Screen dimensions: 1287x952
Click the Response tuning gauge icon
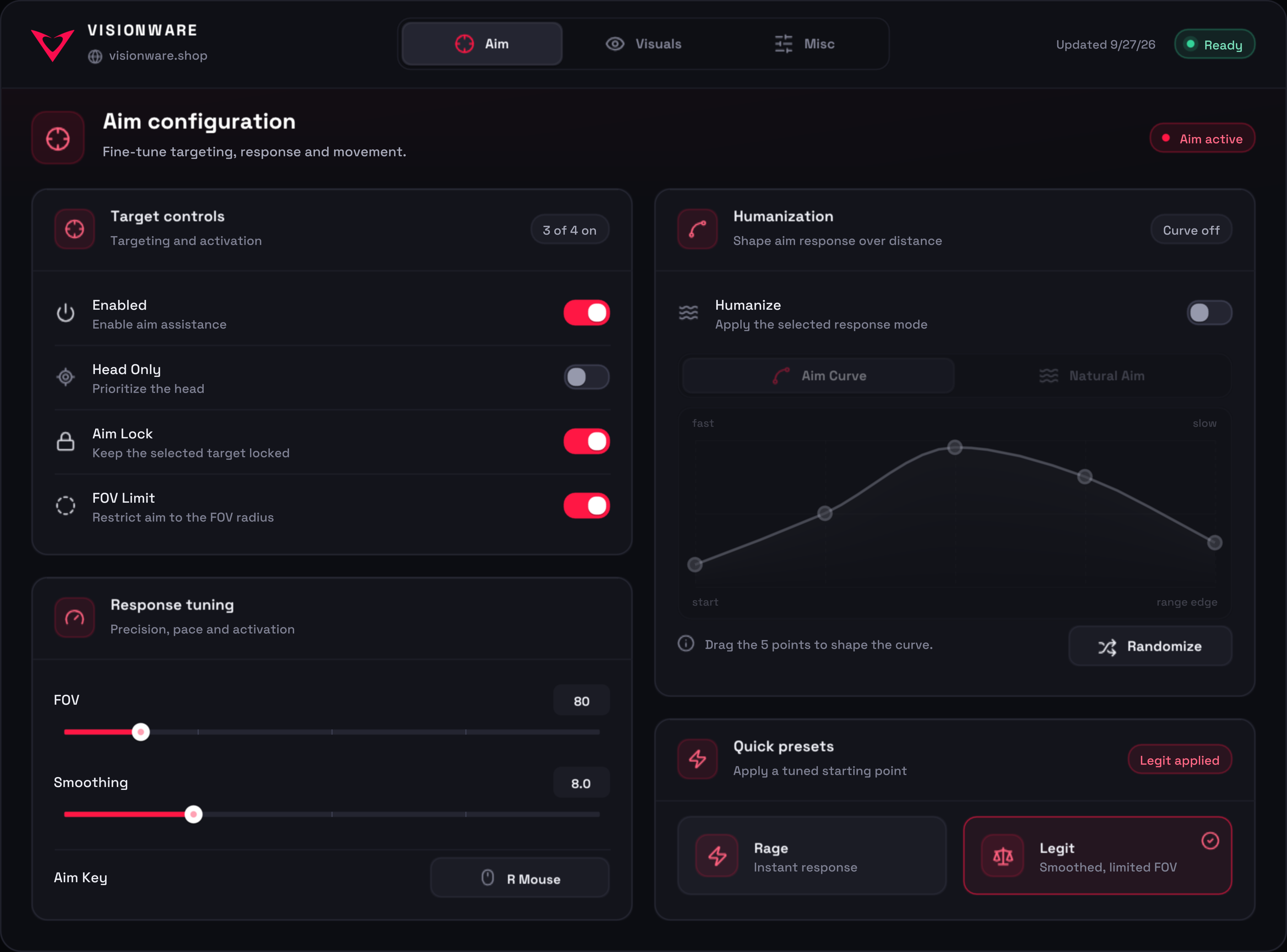pyautogui.click(x=74, y=617)
